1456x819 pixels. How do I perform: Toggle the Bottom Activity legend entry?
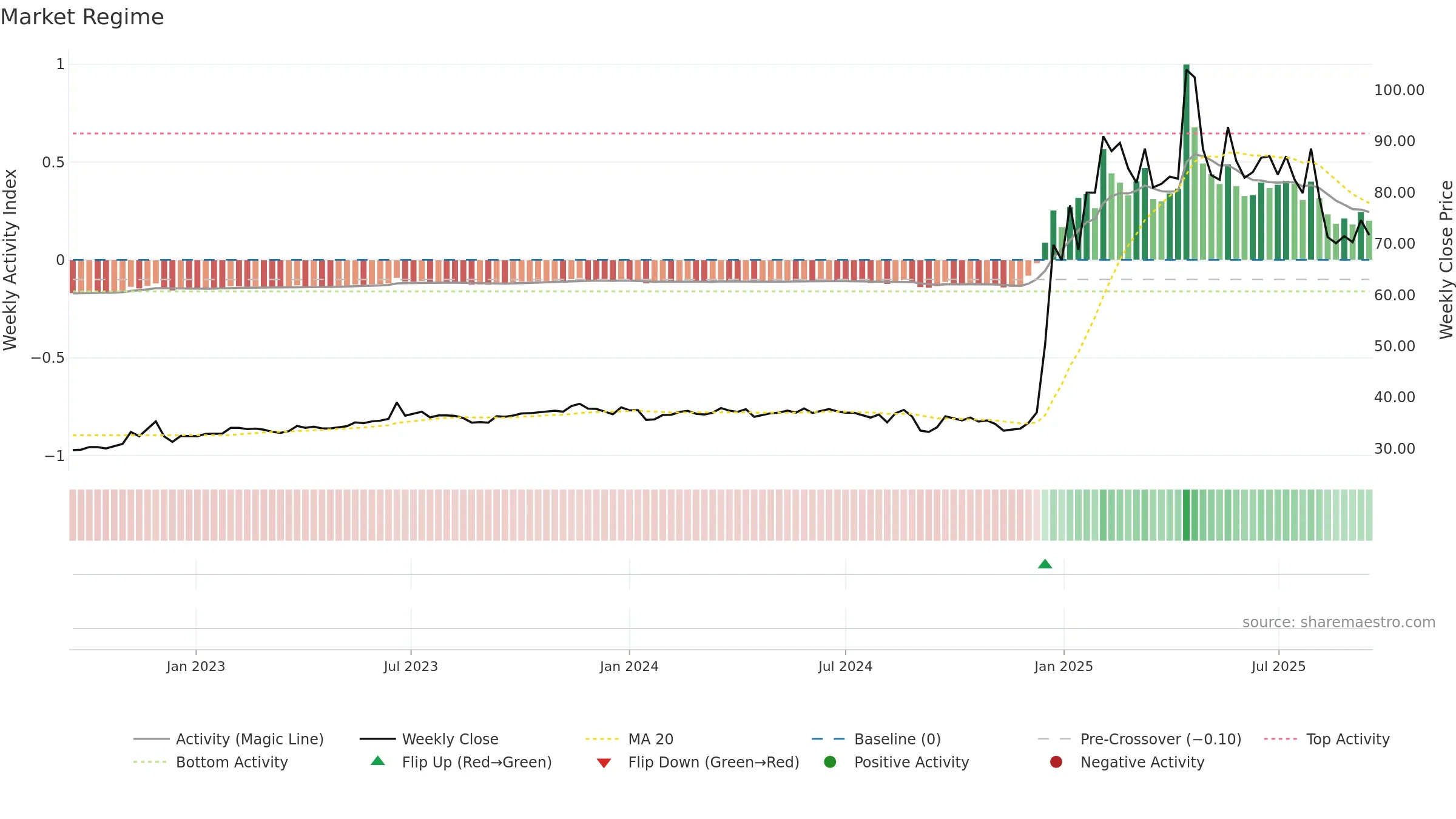[211, 762]
